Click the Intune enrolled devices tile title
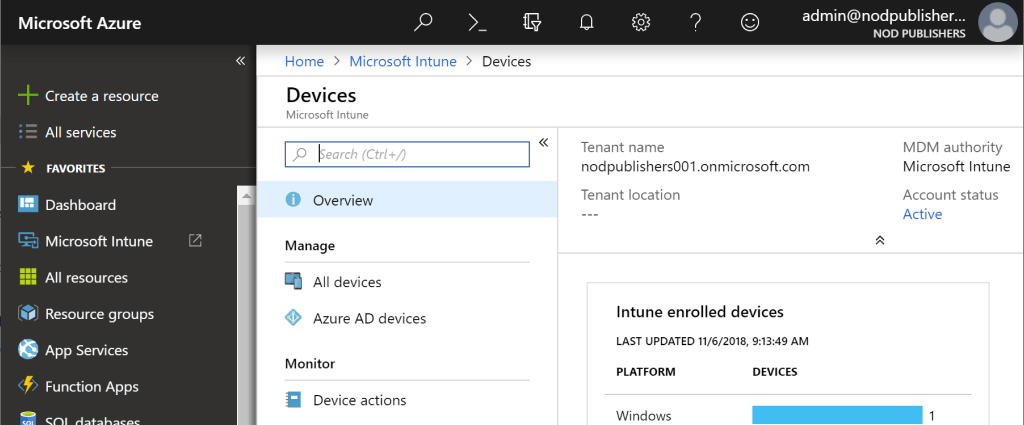This screenshot has width=1024, height=425. pyautogui.click(x=699, y=312)
